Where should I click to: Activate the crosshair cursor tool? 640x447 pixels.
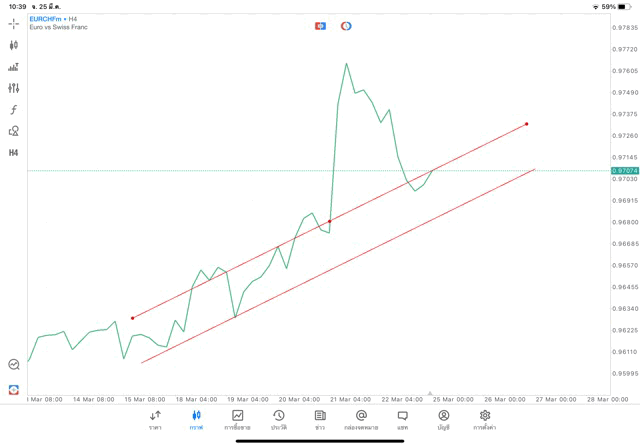[x=14, y=24]
